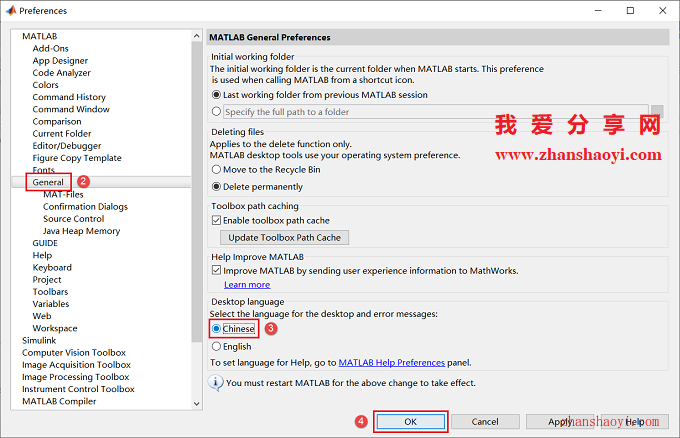The width and height of the screenshot is (680, 438).
Task: Toggle Improve MATLAB user experience checkbox
Action: (216, 270)
